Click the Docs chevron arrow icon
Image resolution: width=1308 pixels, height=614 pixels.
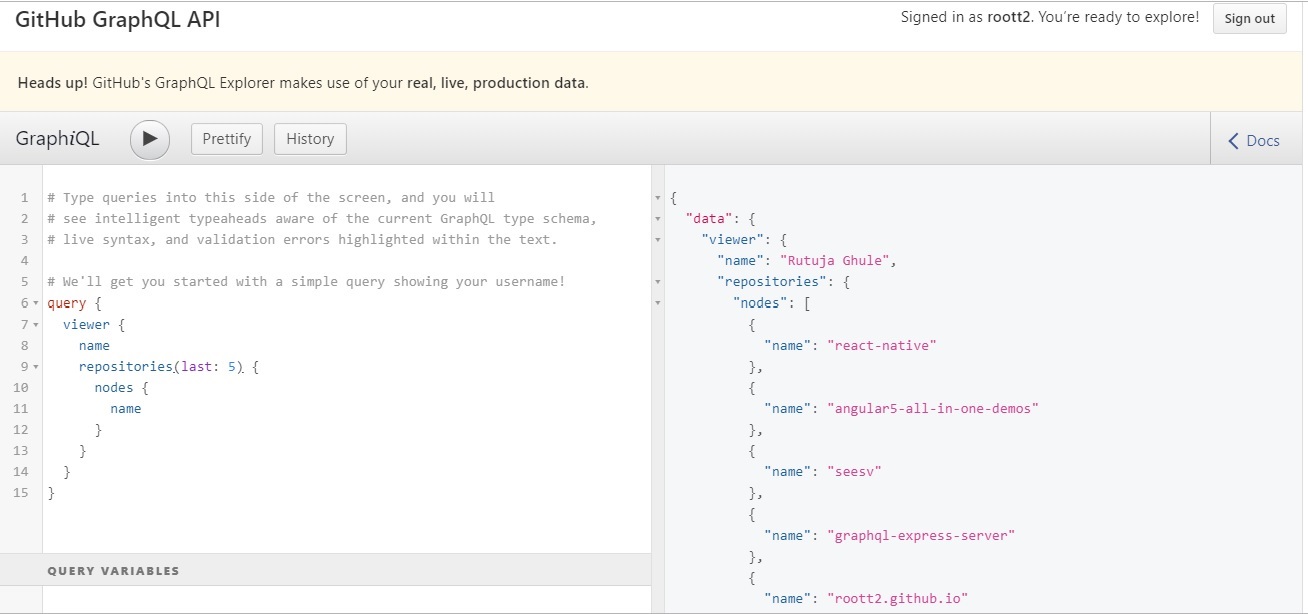pyautogui.click(x=1233, y=141)
